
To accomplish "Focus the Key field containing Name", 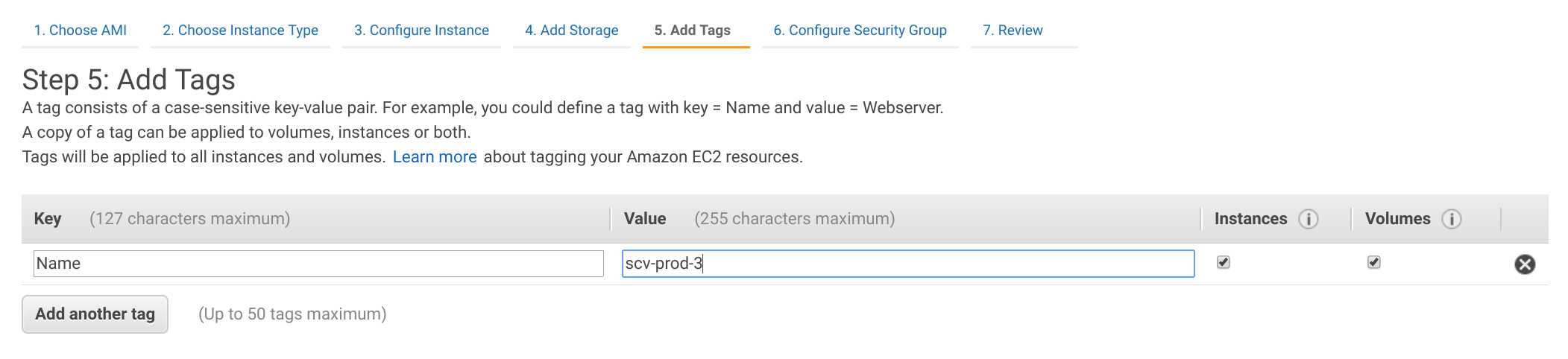I will [x=318, y=264].
